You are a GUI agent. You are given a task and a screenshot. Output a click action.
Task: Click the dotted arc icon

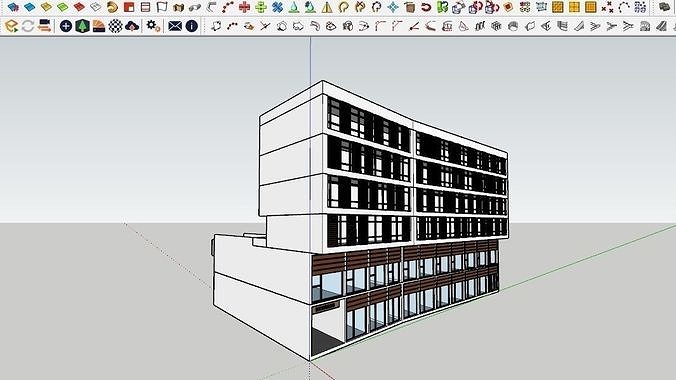624,7
